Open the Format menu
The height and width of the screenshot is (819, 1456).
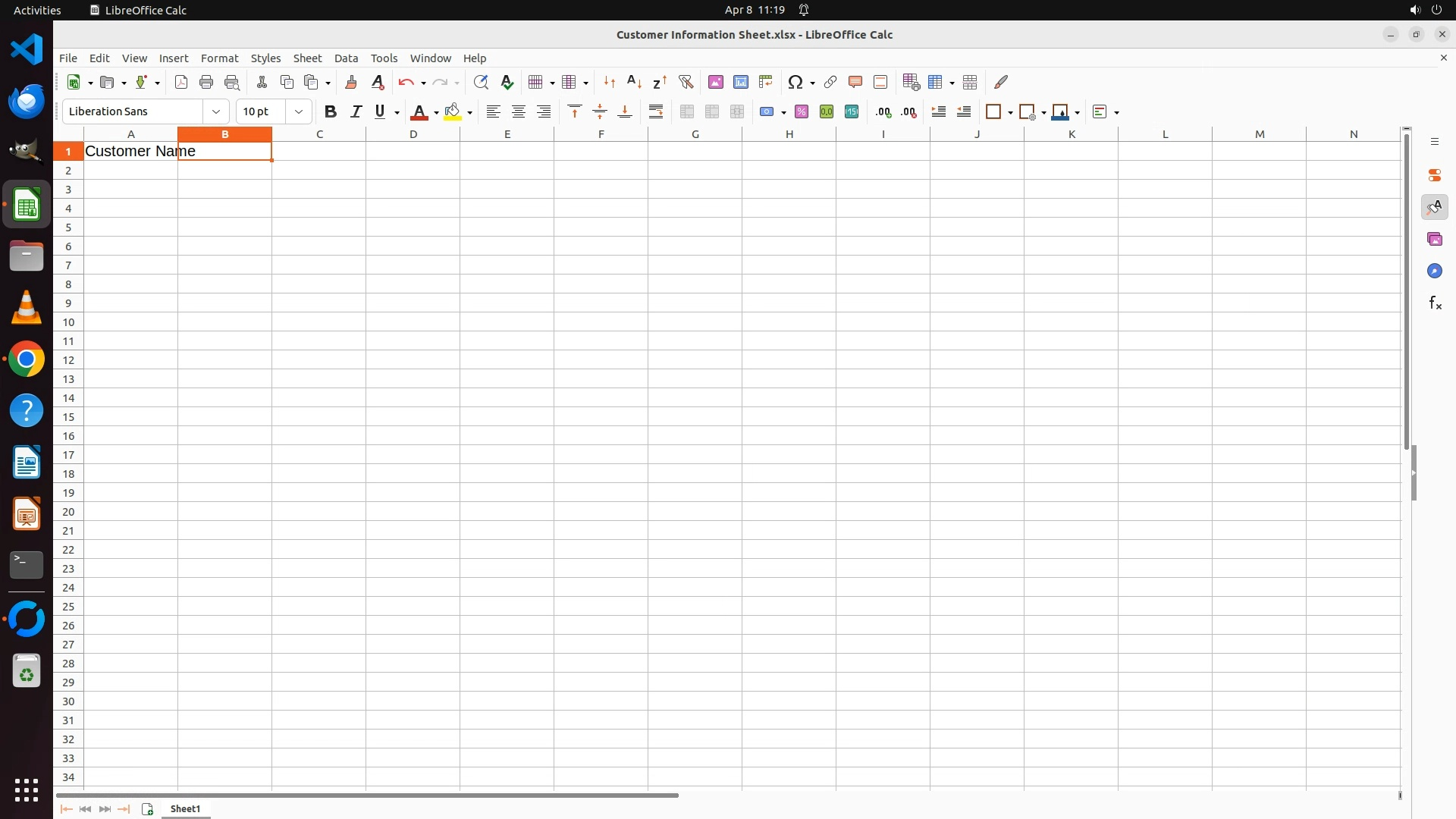[x=219, y=58]
